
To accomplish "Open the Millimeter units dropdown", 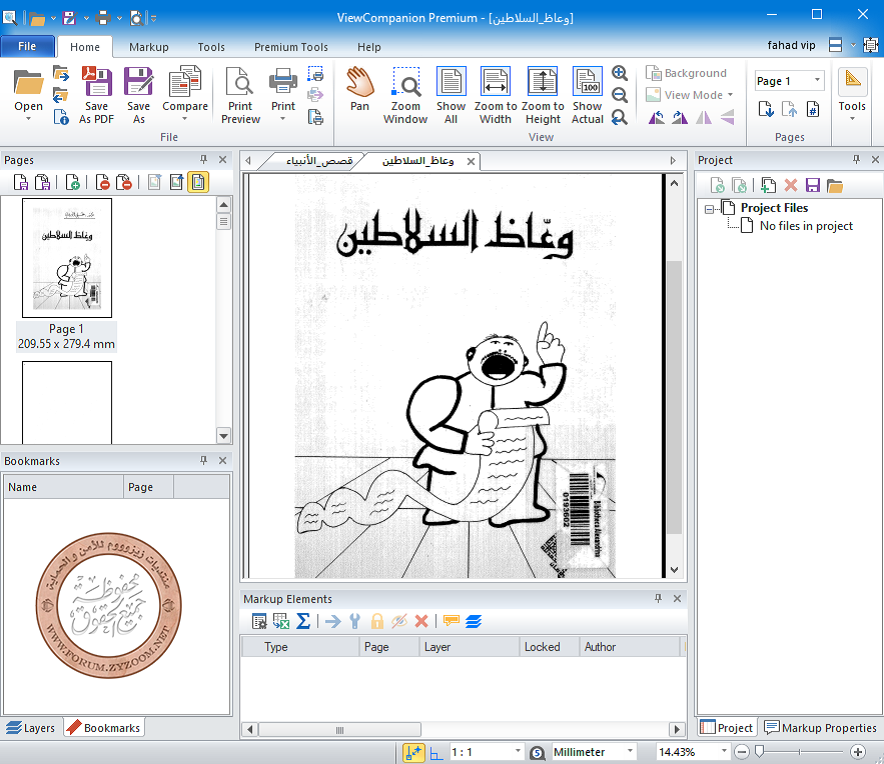I will tap(630, 752).
